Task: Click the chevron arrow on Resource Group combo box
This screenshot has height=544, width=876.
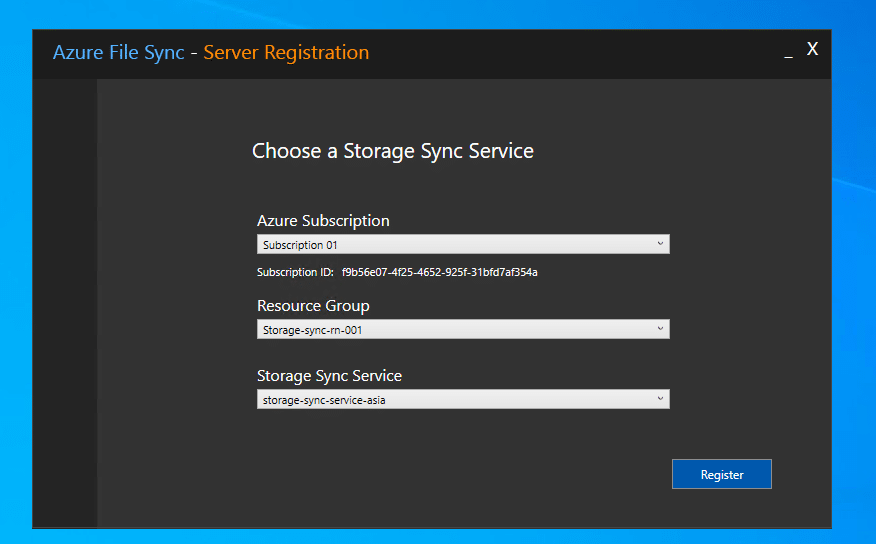Action: coord(660,329)
